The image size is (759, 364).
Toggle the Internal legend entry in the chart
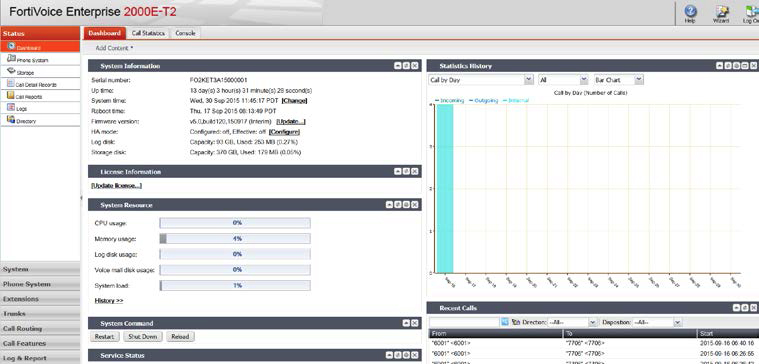(516, 100)
